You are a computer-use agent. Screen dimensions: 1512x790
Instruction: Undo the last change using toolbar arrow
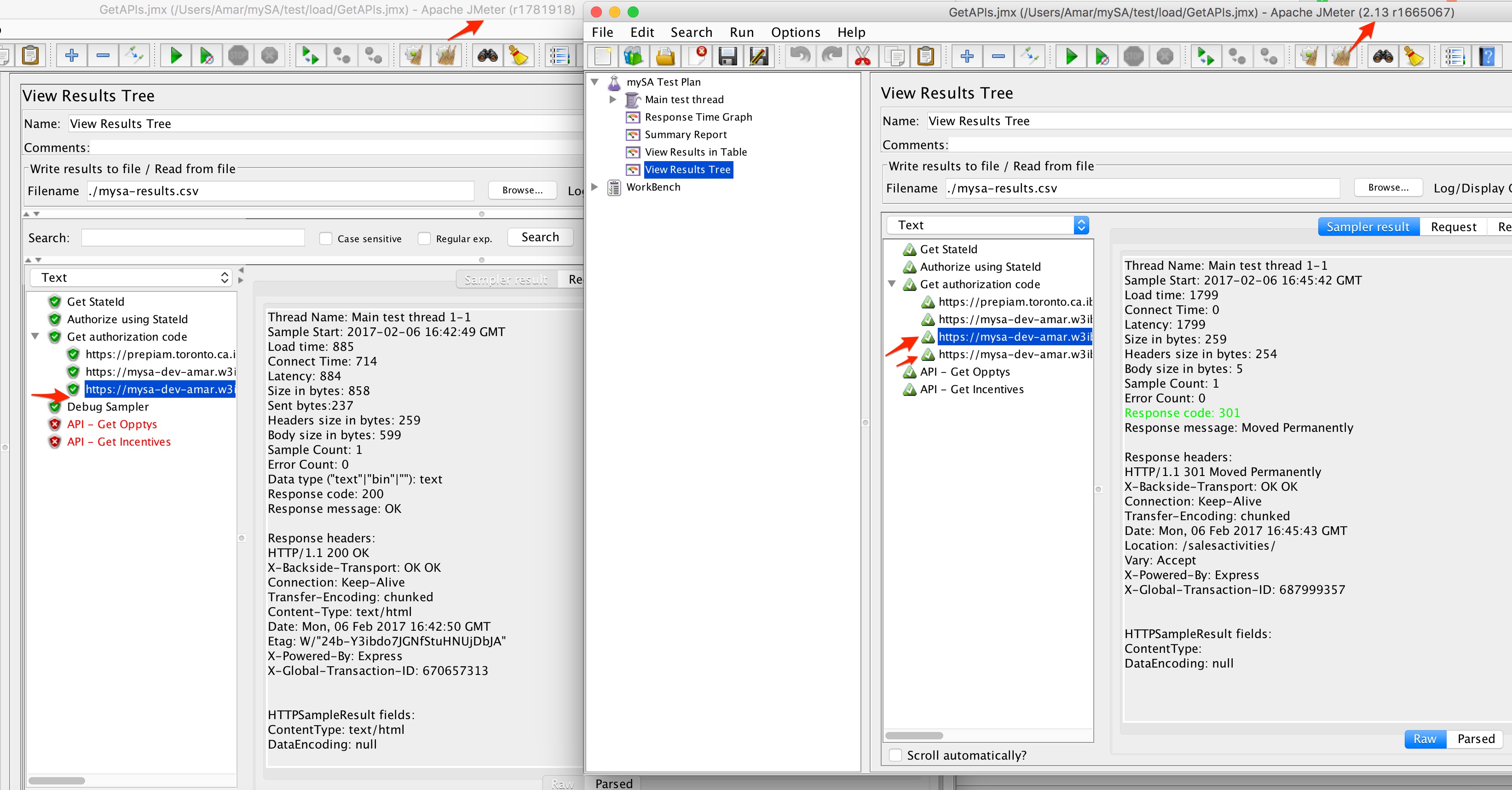799,56
